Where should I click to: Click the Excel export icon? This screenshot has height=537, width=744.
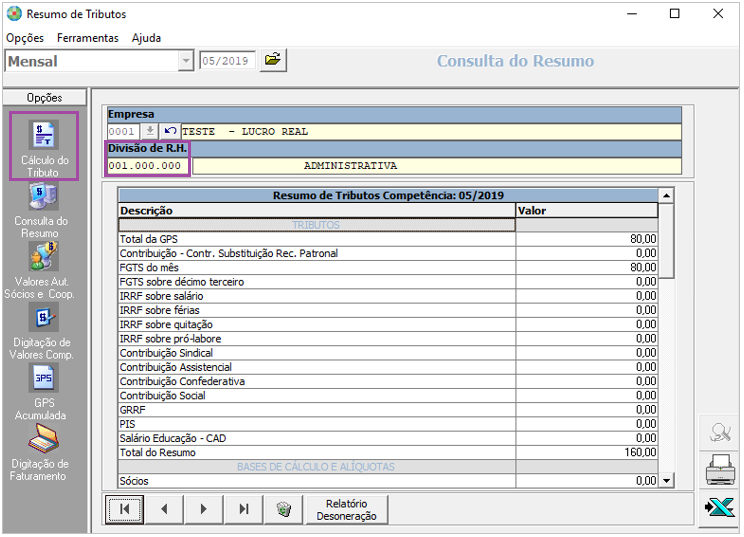[x=720, y=508]
